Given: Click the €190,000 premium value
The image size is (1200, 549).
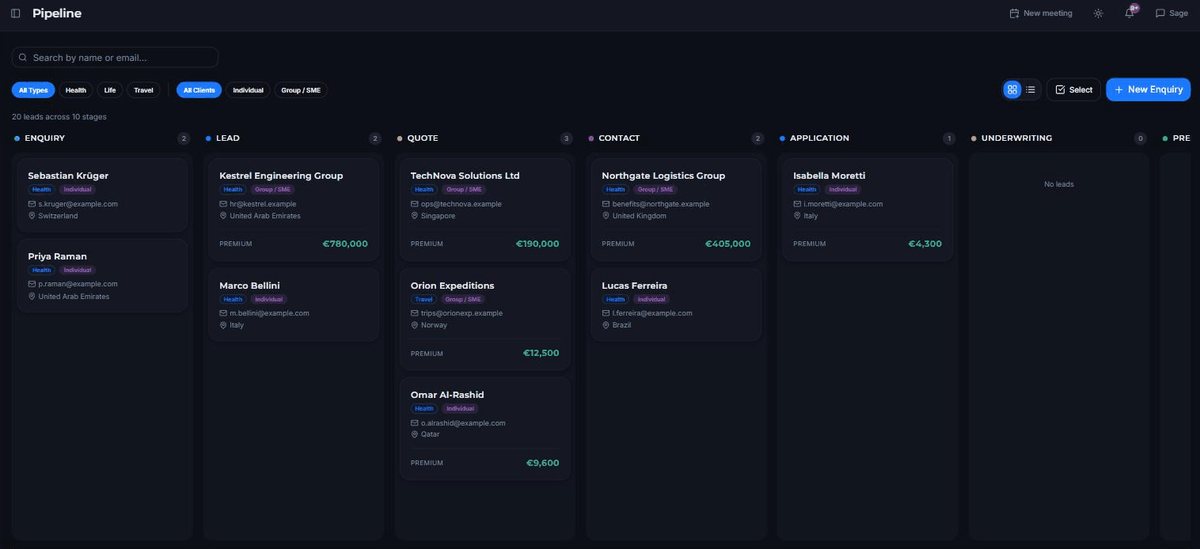Looking at the screenshot, I should pyautogui.click(x=537, y=243).
